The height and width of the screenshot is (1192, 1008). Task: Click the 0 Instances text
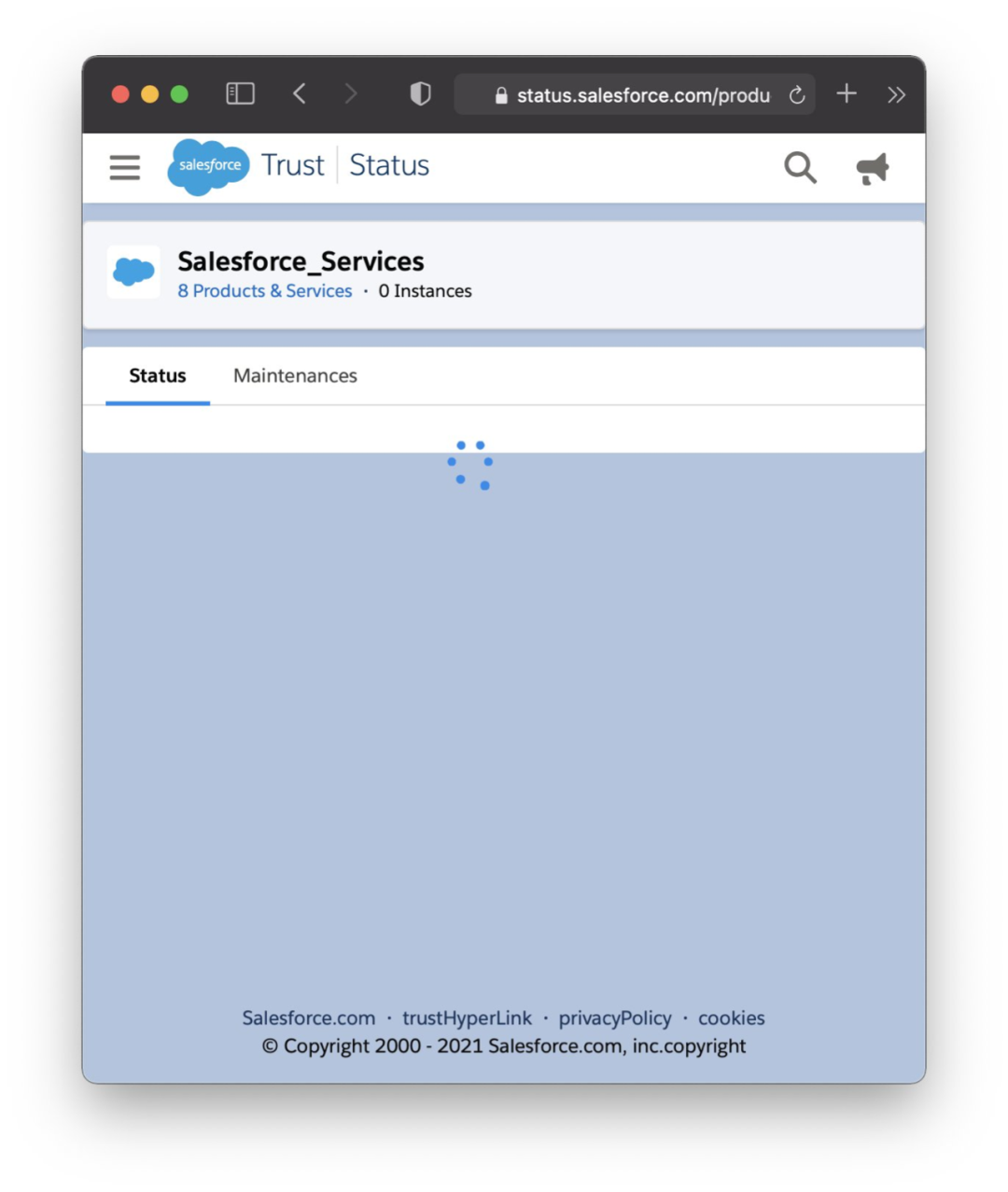click(x=425, y=290)
